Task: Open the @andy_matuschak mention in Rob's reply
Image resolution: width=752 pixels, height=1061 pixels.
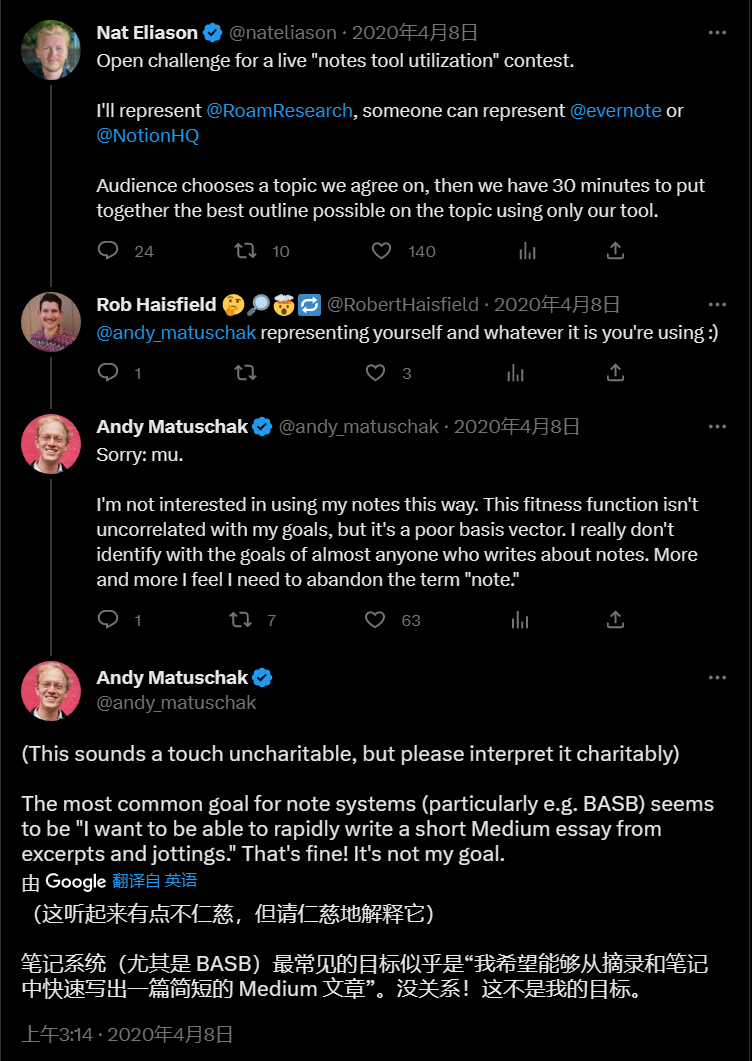Action: pos(176,332)
